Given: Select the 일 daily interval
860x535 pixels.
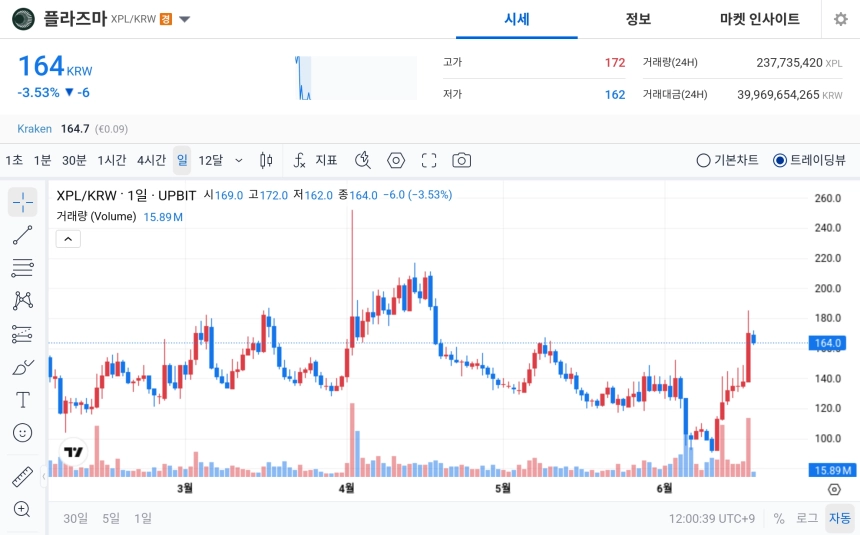Looking at the screenshot, I should [182, 160].
